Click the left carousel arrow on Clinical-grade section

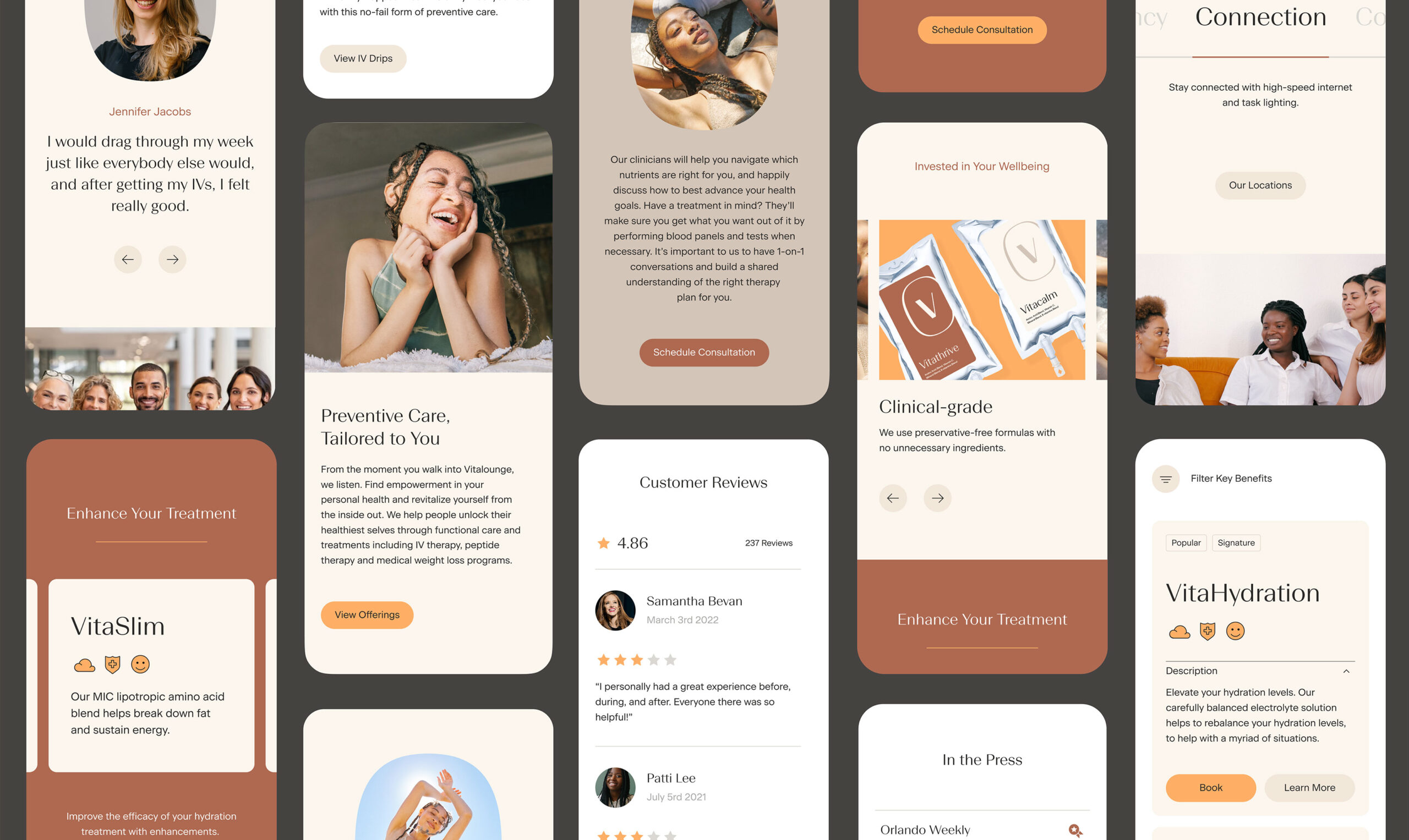[x=893, y=497]
